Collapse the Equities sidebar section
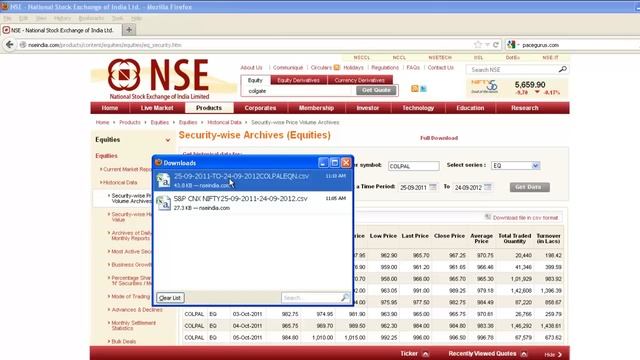 168,140
